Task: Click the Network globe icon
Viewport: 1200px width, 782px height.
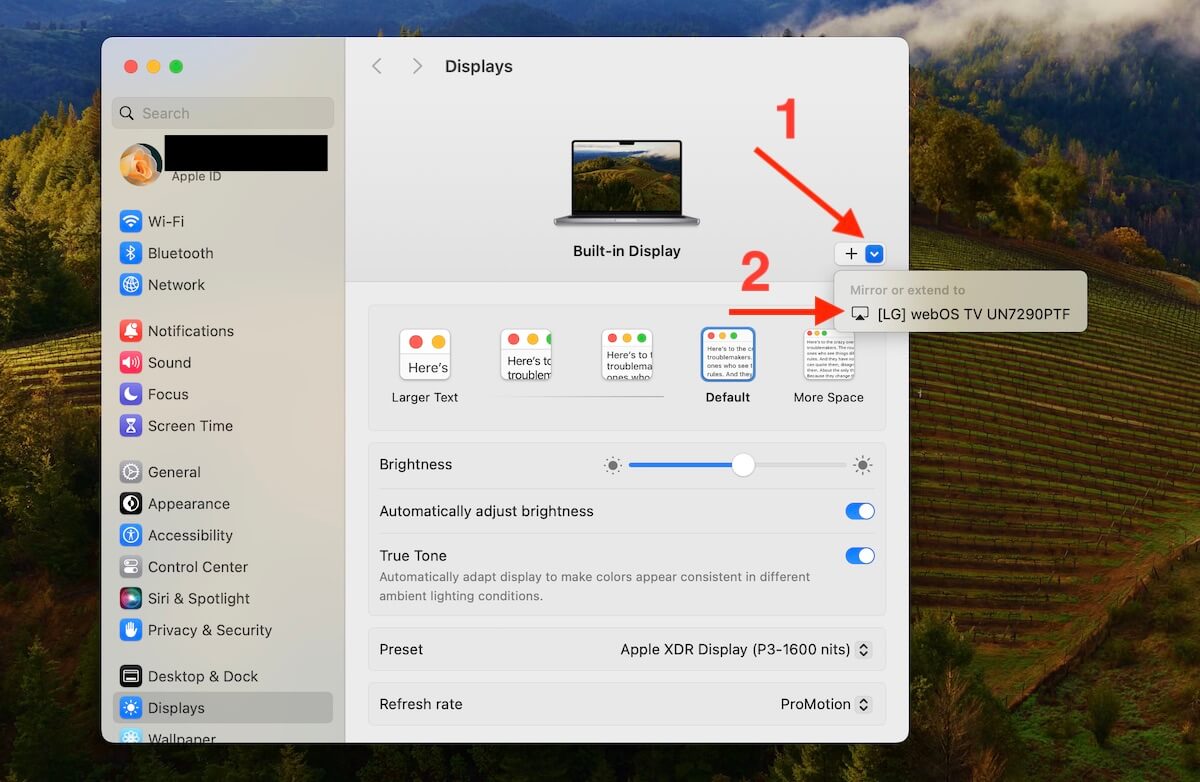Action: pos(131,285)
